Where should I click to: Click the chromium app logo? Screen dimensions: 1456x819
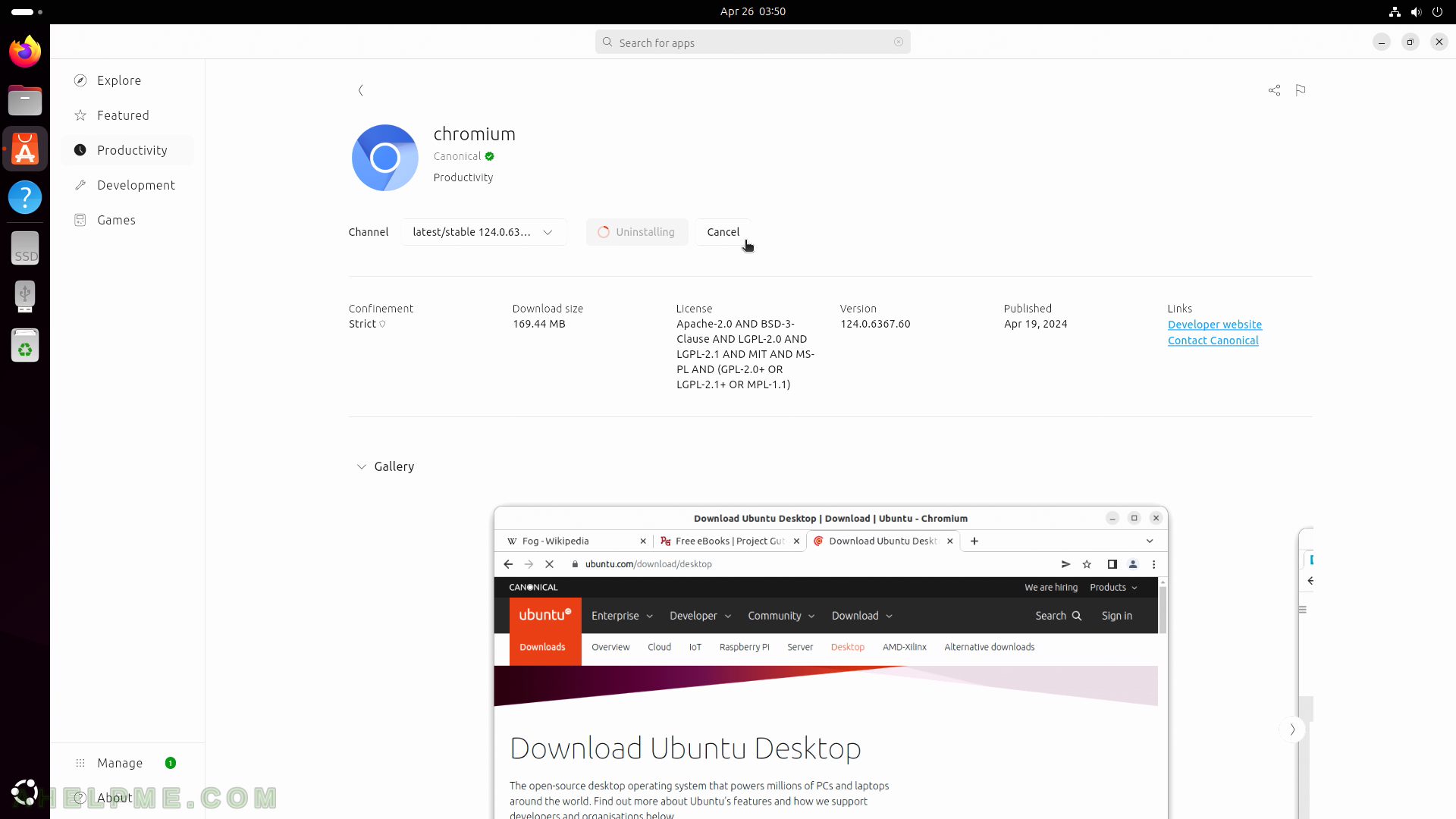385,158
